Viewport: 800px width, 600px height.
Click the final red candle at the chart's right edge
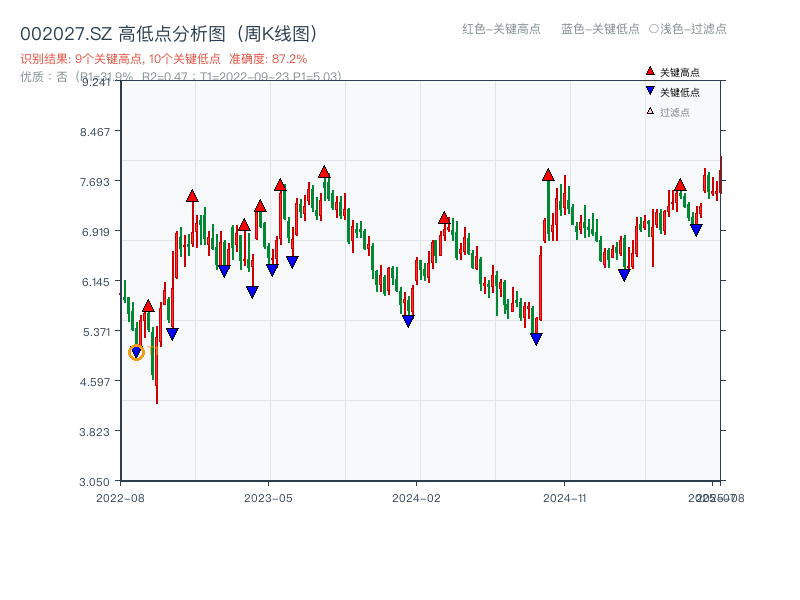(x=721, y=175)
